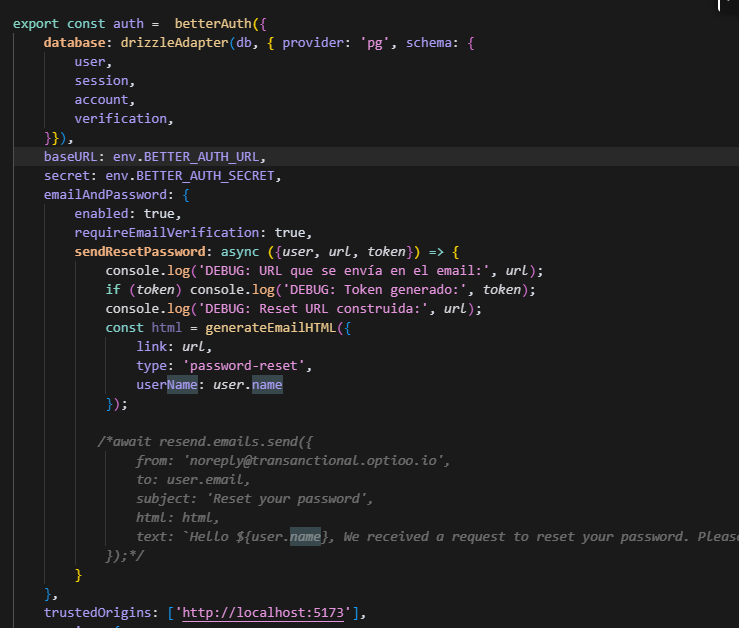Click the 'betterAuth' function call
Viewport: 739px width, 628px height.
click(x=213, y=24)
